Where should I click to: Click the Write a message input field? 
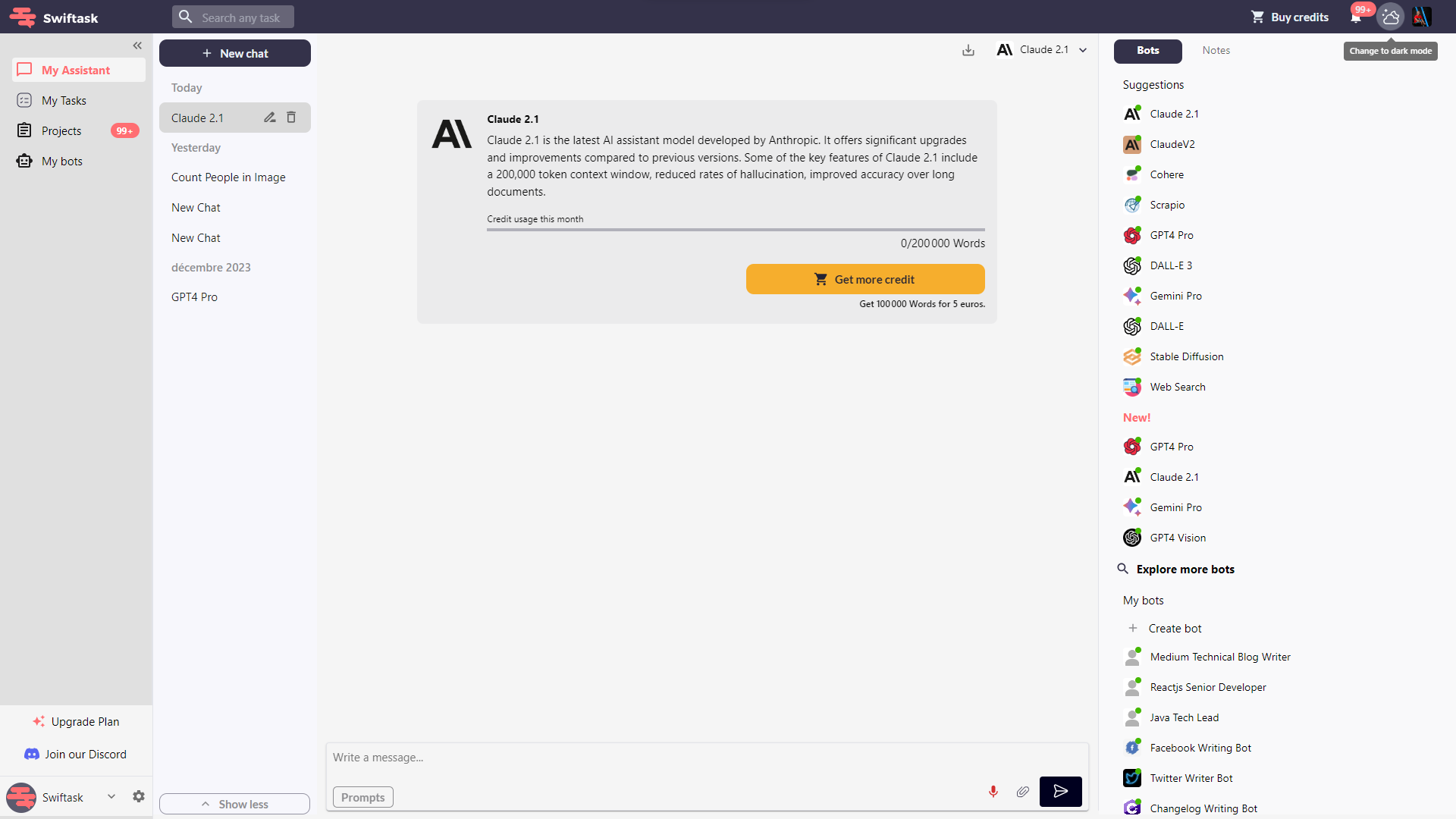652,758
